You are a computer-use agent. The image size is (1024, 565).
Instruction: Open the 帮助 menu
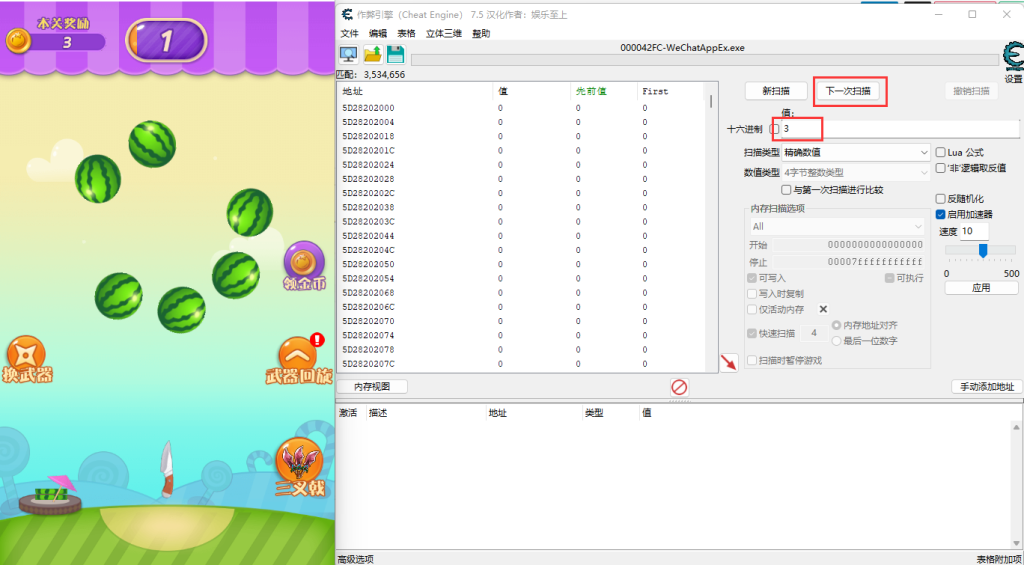point(481,33)
